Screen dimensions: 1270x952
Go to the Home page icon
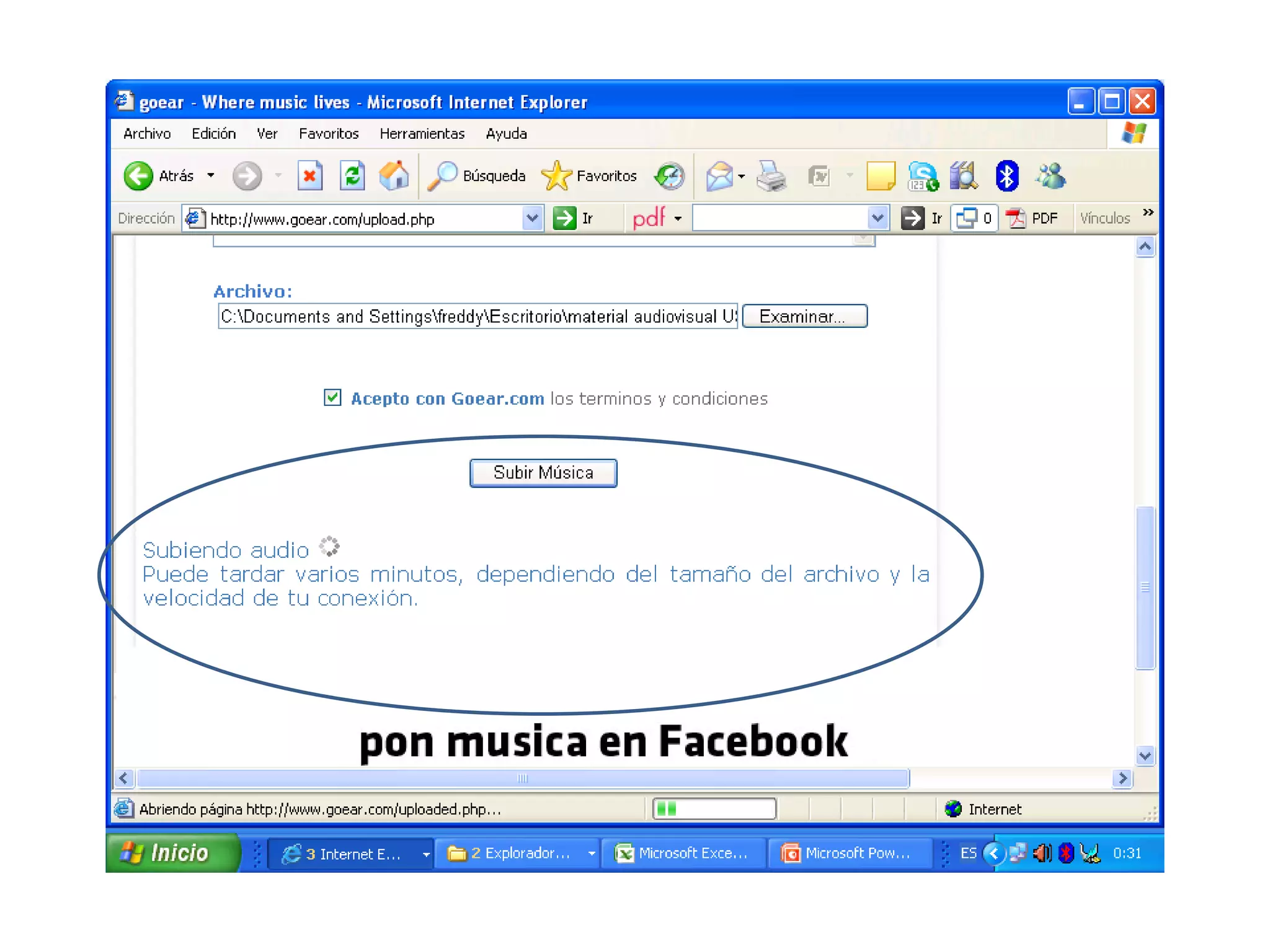(394, 177)
